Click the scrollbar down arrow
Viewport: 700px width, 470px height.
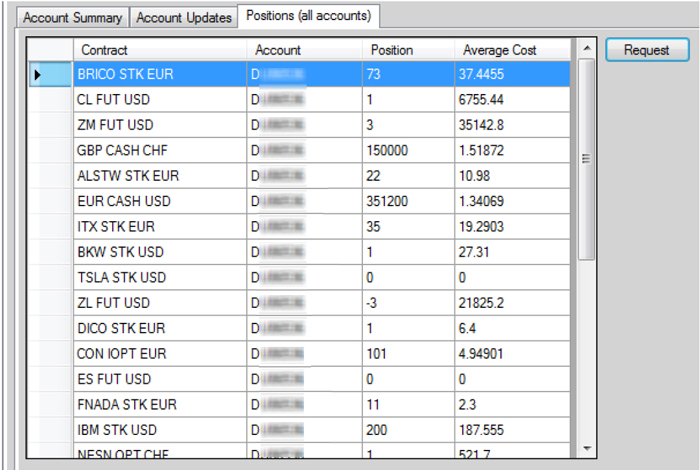(586, 448)
